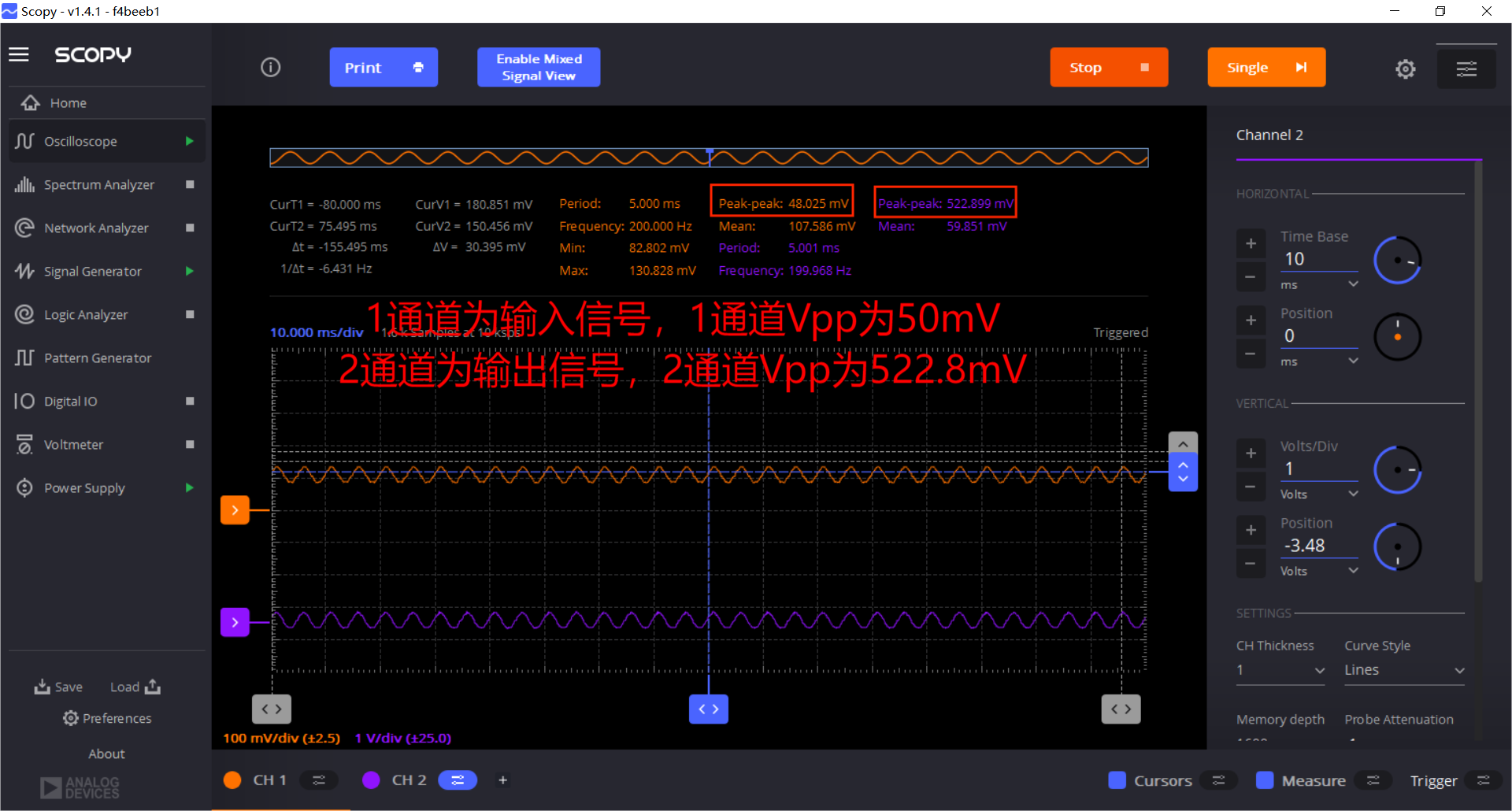Increase Time Base with plus
This screenshot has width=1512, height=811.
pyautogui.click(x=1251, y=243)
